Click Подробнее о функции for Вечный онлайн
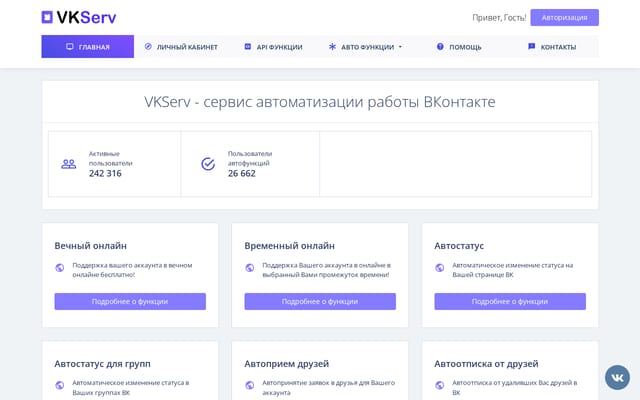 click(130, 301)
